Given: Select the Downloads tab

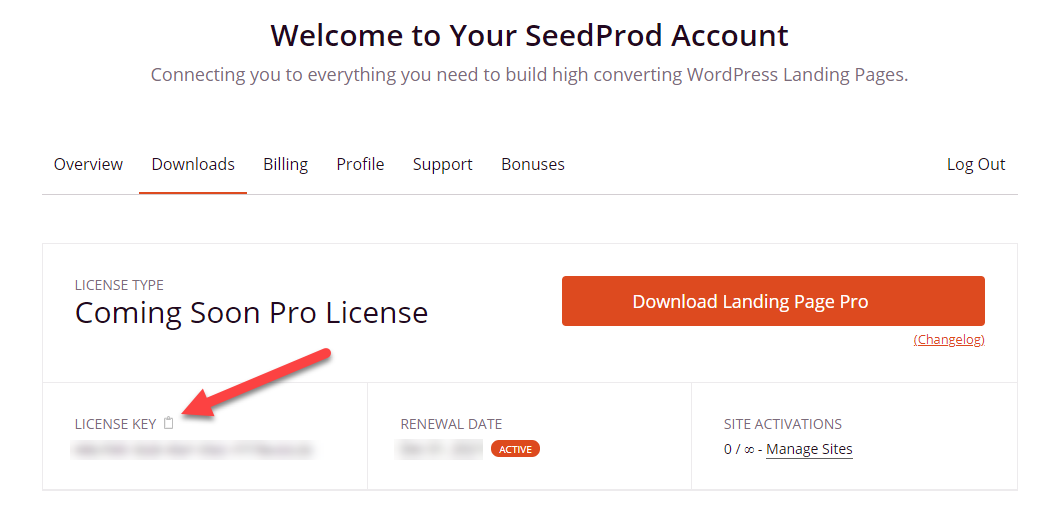Looking at the screenshot, I should click(x=193, y=164).
